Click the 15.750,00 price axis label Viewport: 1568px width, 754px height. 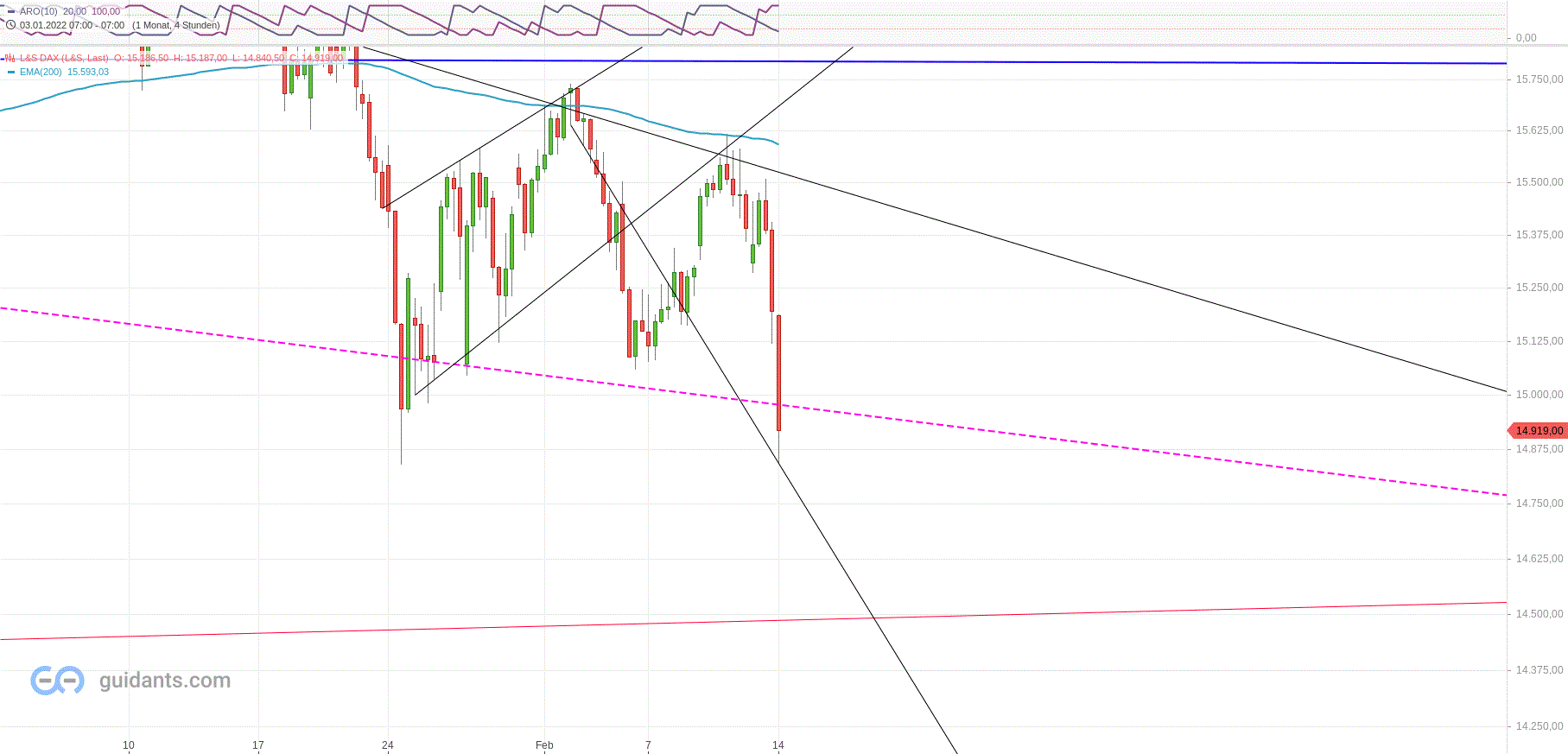coord(1539,79)
